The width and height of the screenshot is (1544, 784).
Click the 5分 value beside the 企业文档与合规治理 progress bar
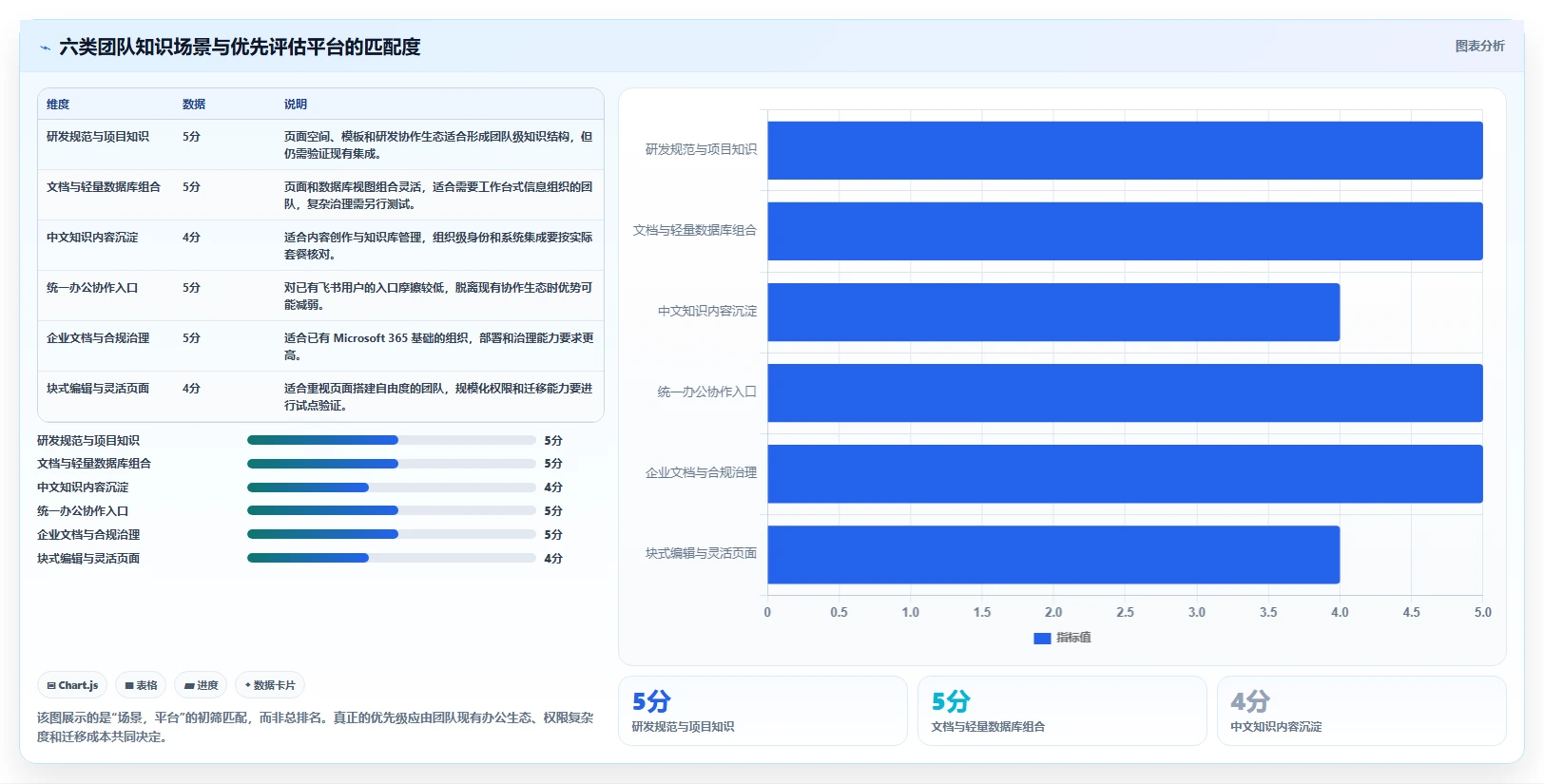click(x=553, y=535)
